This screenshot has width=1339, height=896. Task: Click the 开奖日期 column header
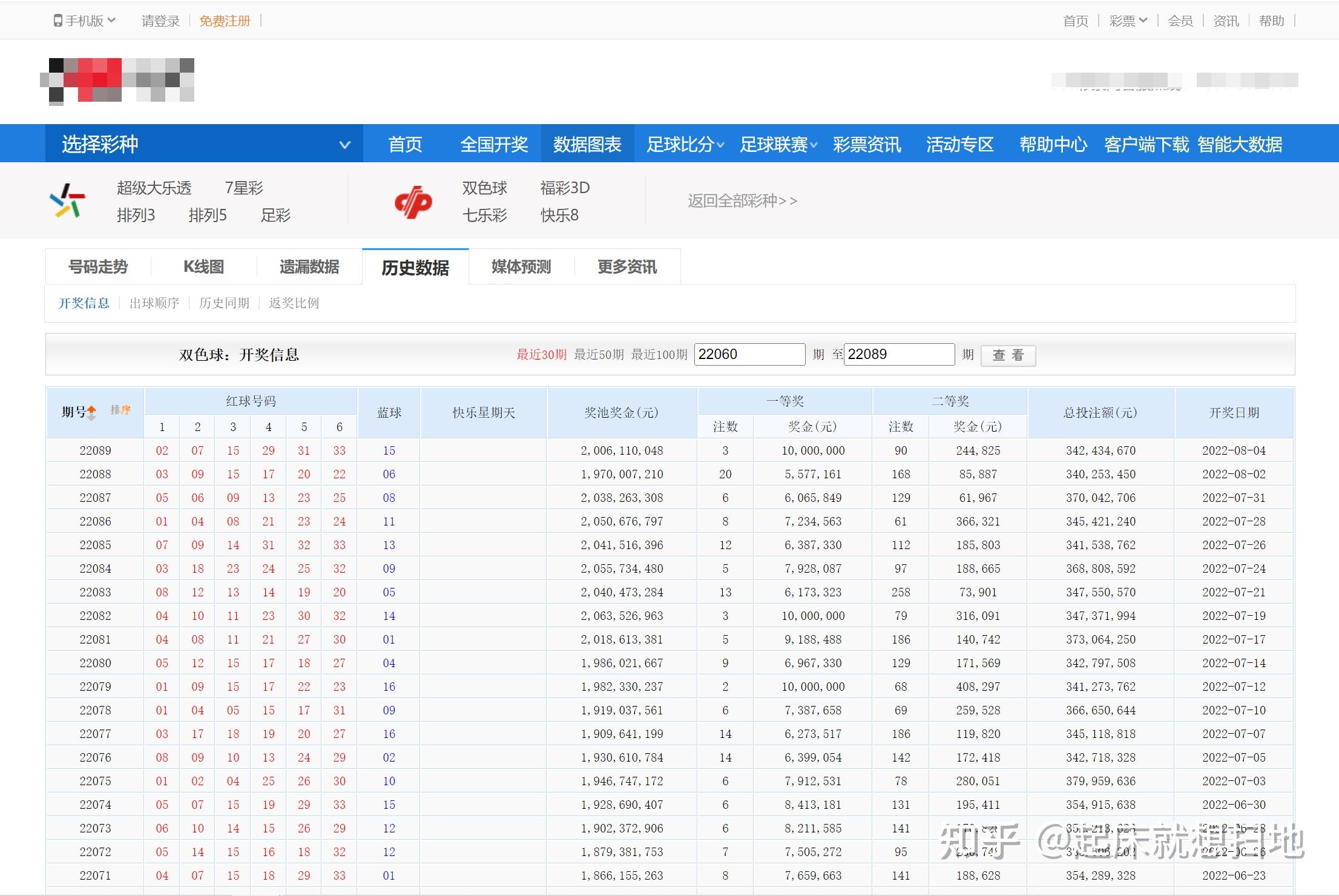(1234, 413)
